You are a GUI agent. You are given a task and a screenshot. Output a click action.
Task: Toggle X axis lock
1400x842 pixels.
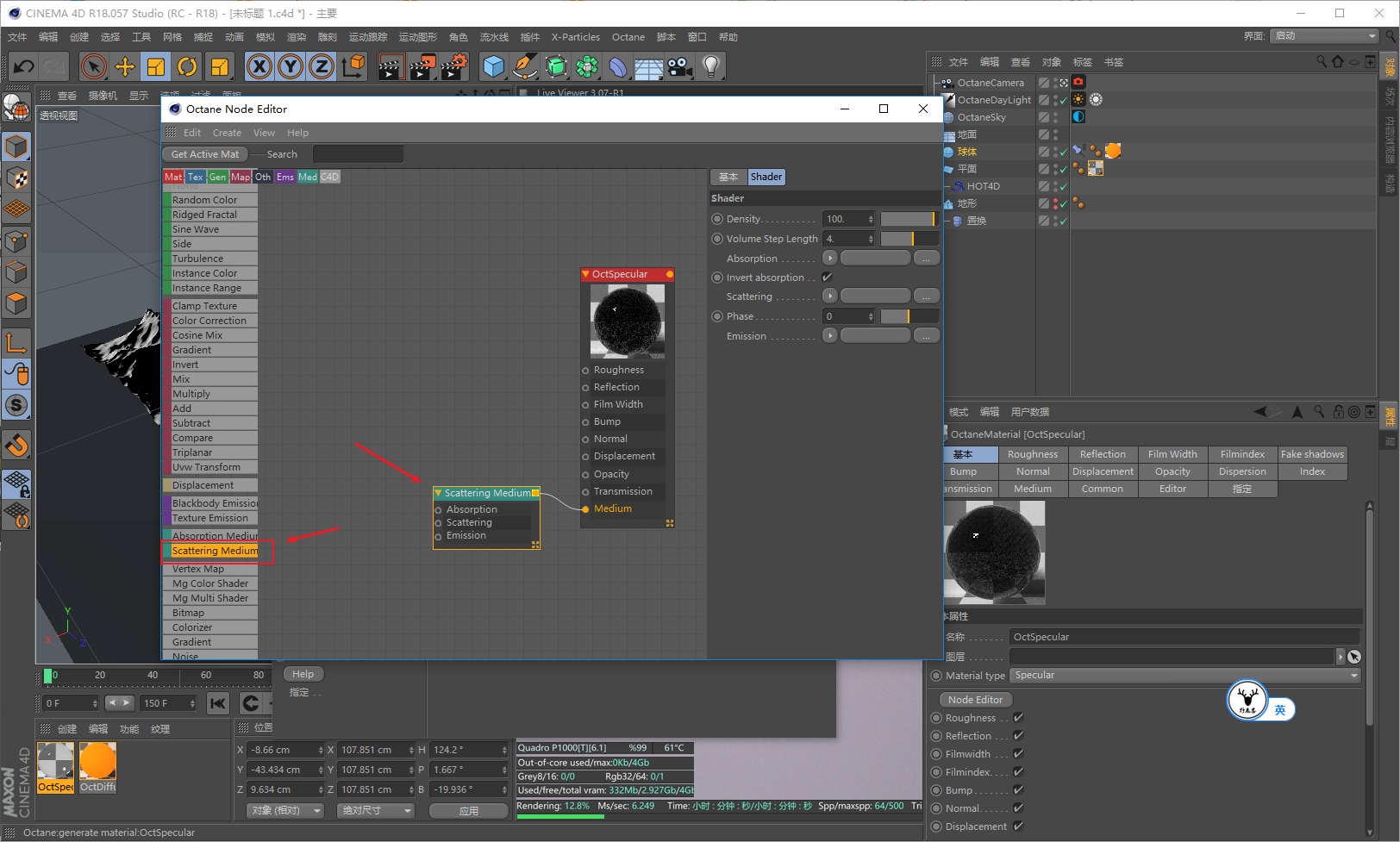click(x=259, y=66)
